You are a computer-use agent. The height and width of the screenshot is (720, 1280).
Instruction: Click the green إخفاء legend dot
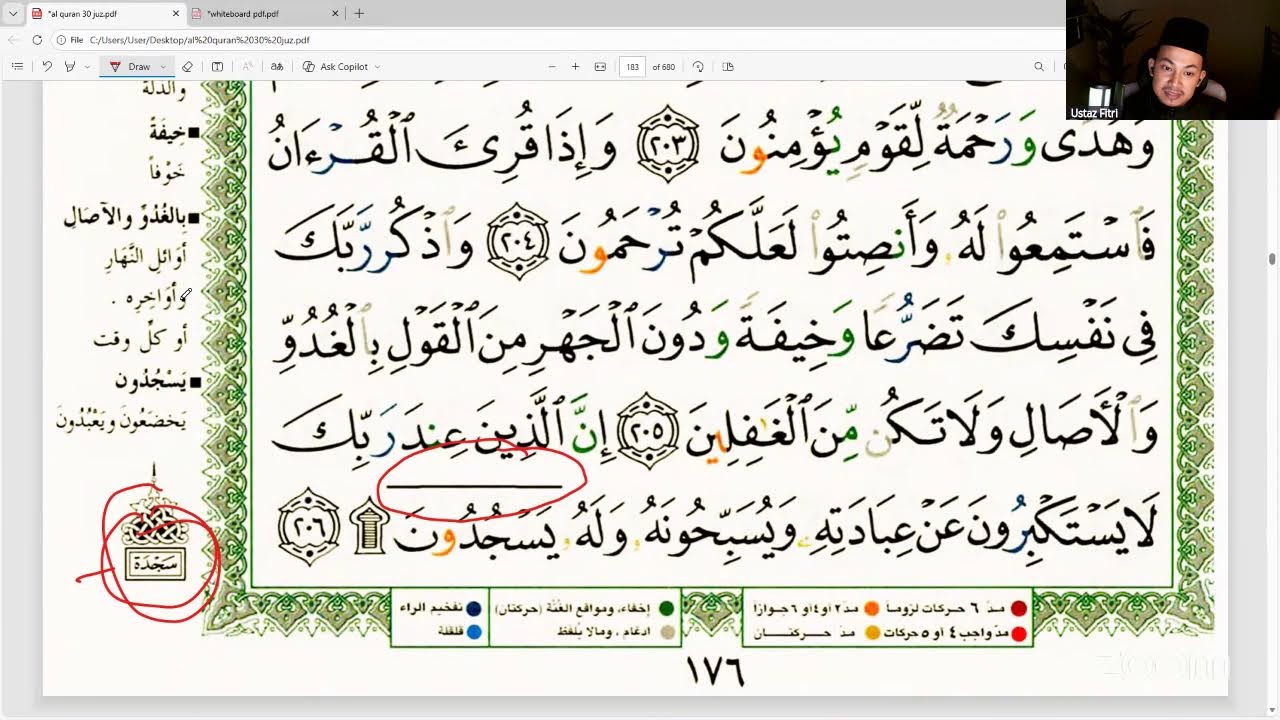coord(666,608)
